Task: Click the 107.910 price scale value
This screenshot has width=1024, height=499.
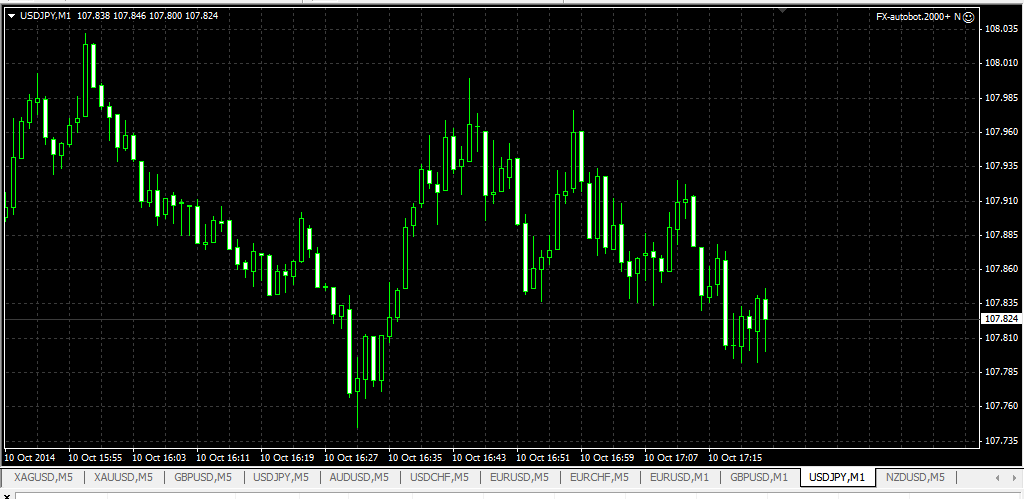Action: (1001, 201)
